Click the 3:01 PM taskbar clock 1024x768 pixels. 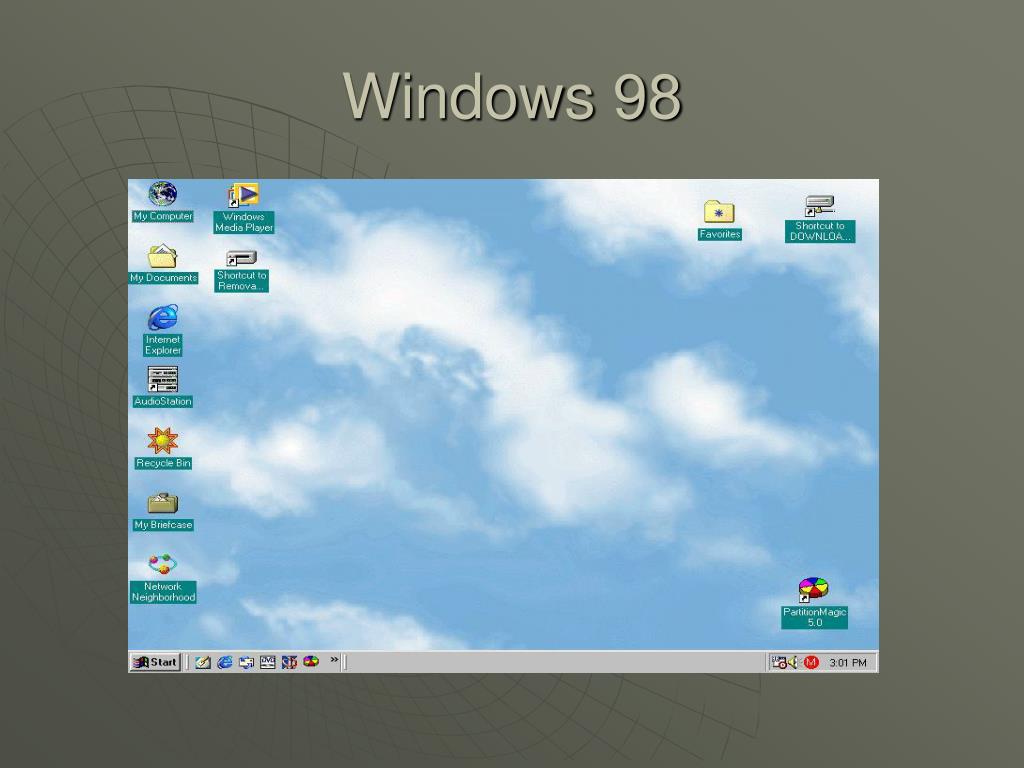click(848, 663)
